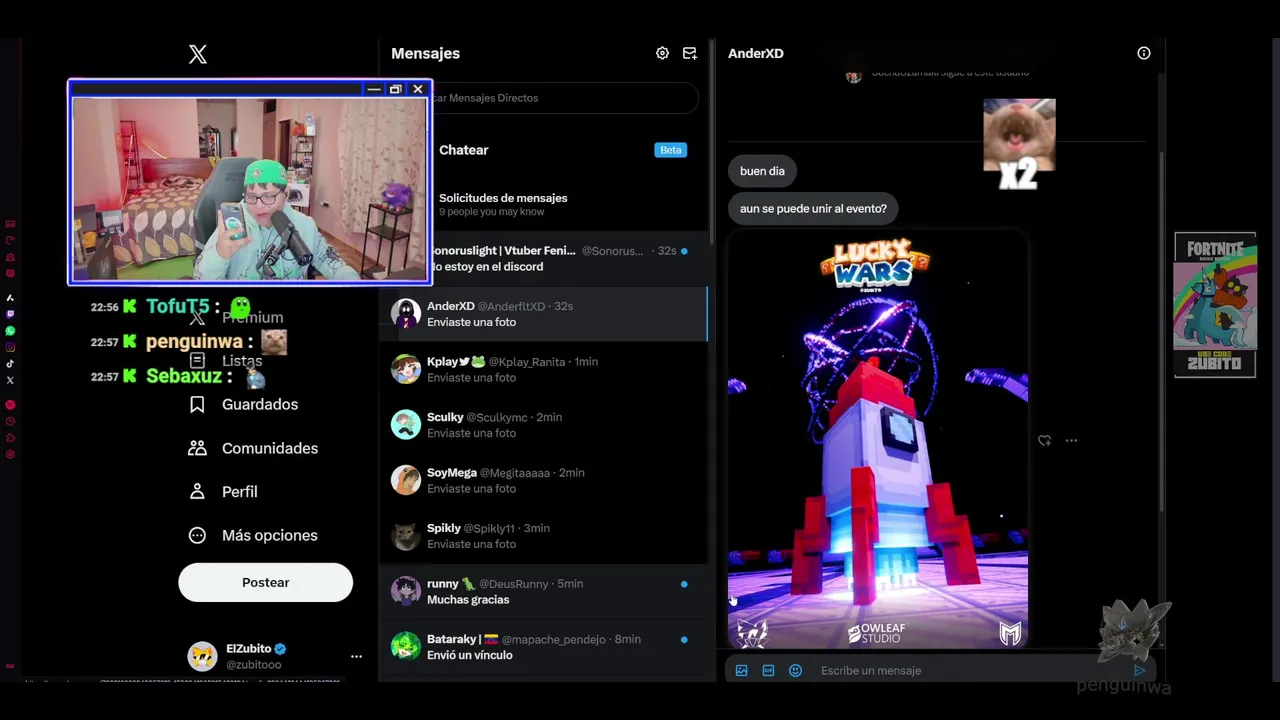Click the Postear button
Viewport: 1280px width, 720px height.
coord(266,582)
